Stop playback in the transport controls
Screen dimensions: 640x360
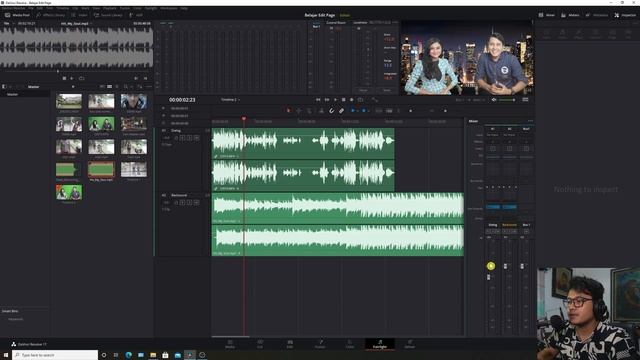(344, 100)
